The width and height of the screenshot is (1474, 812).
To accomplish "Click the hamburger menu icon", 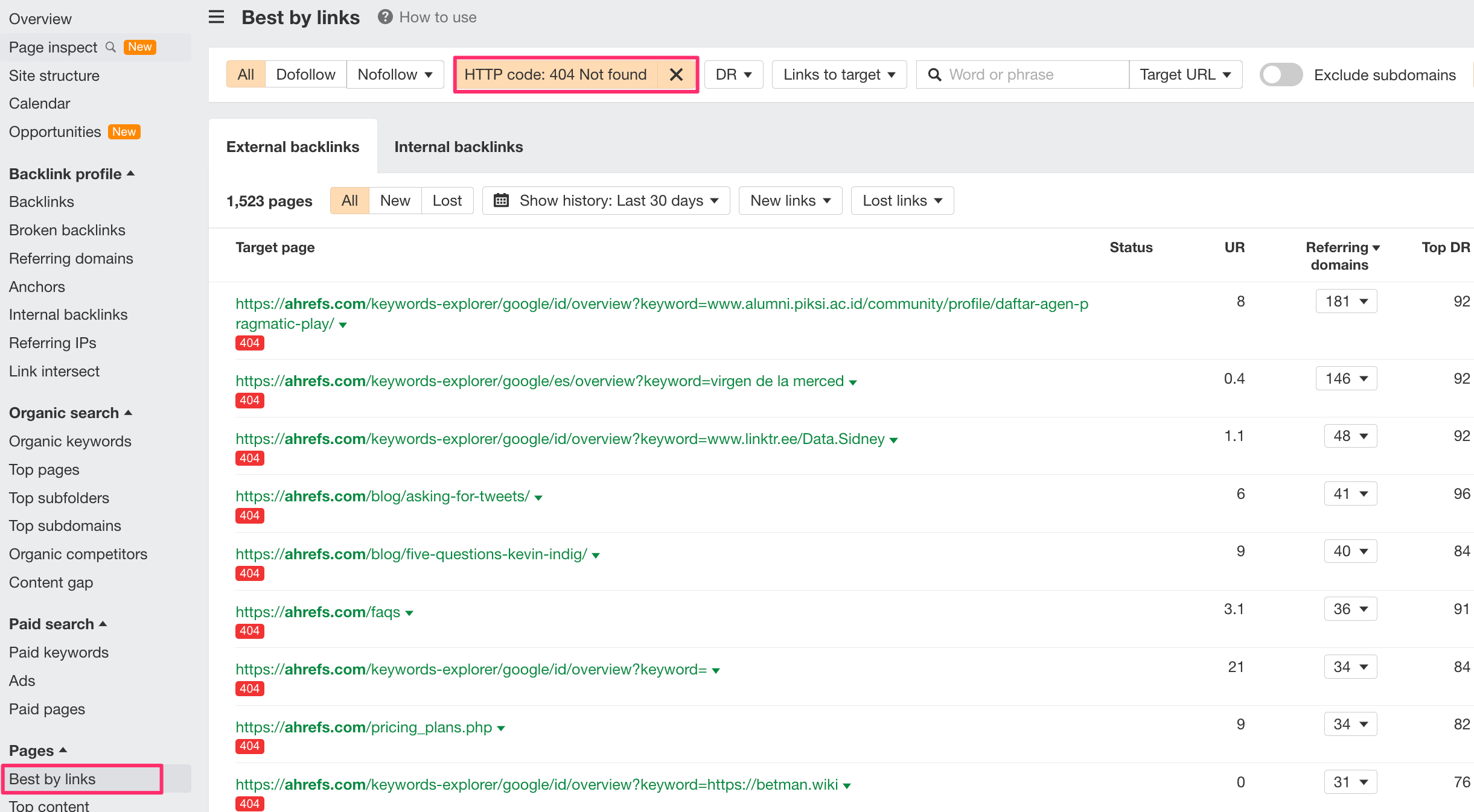I will click(216, 17).
